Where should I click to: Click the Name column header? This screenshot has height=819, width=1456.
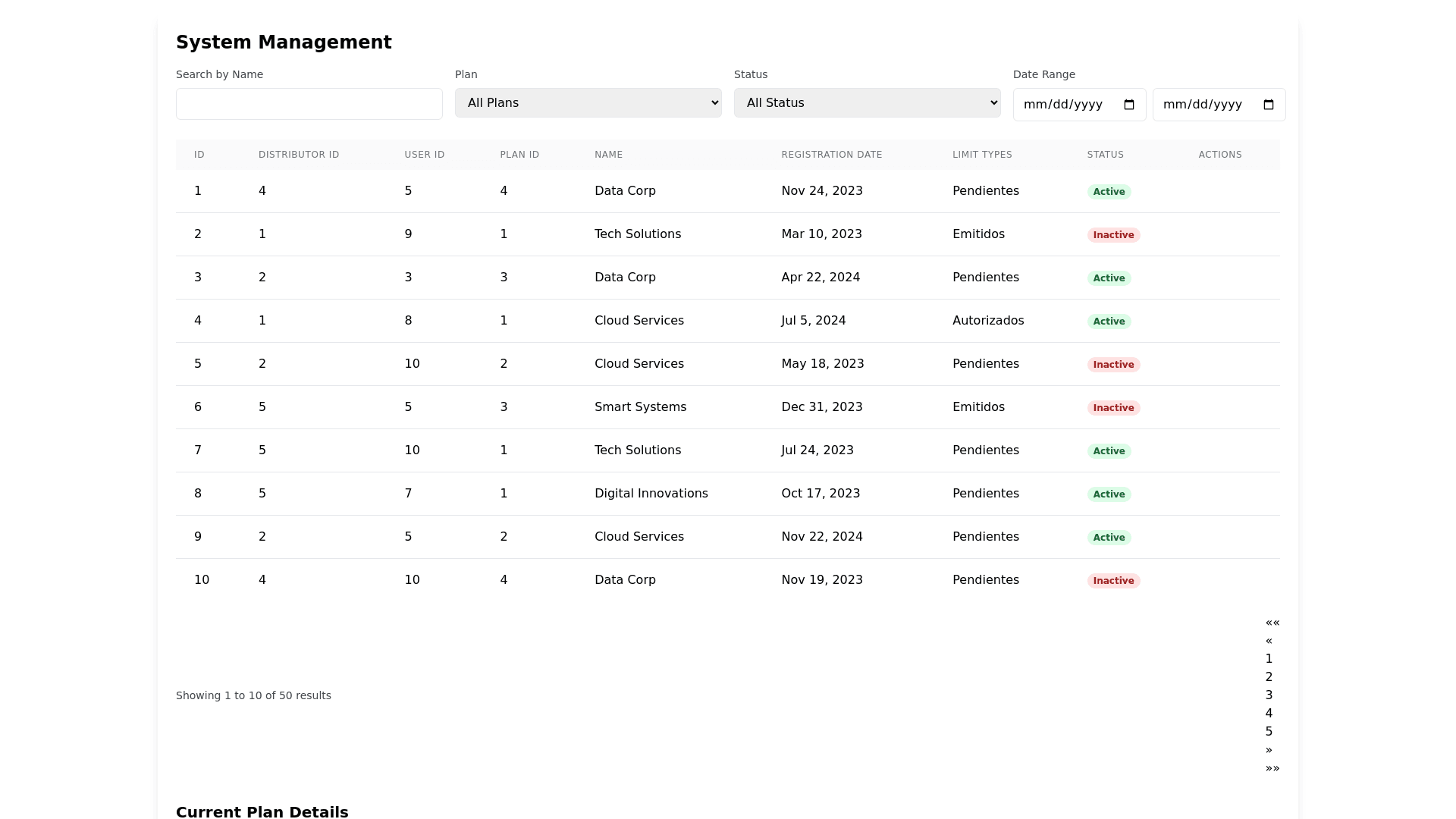[x=608, y=155]
